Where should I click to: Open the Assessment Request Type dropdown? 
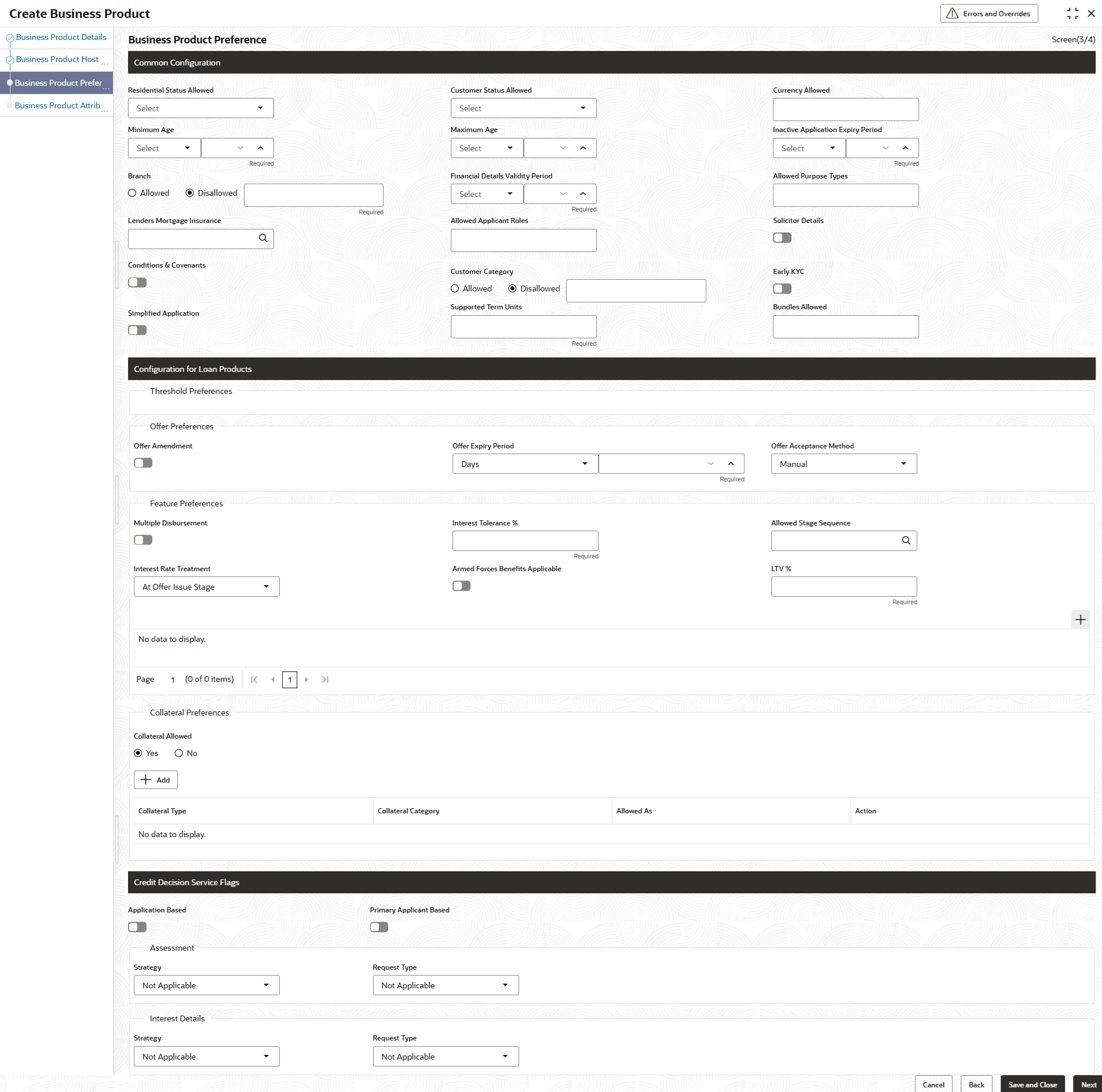(x=446, y=985)
